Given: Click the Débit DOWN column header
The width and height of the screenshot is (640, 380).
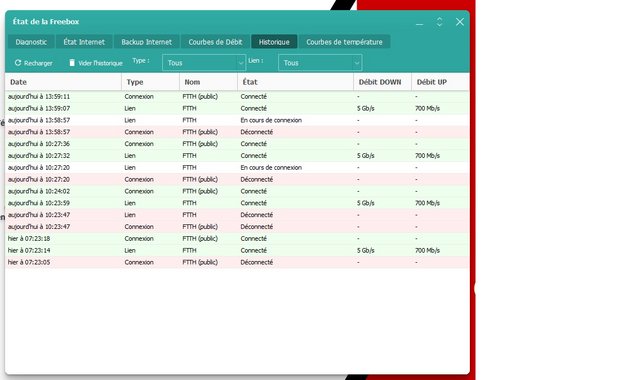Looking at the screenshot, I should pyautogui.click(x=382, y=82).
